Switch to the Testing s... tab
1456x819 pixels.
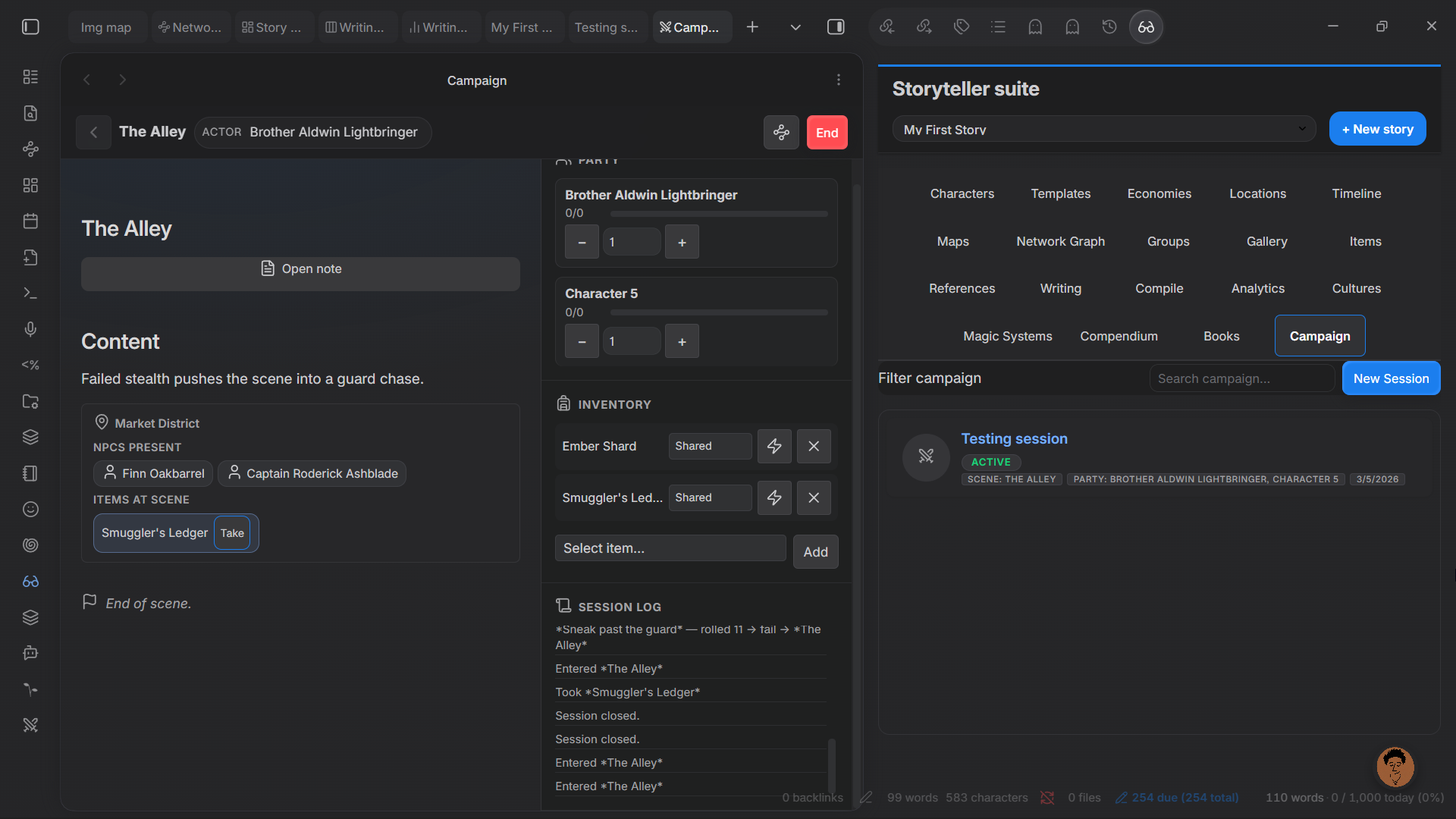[x=606, y=27]
